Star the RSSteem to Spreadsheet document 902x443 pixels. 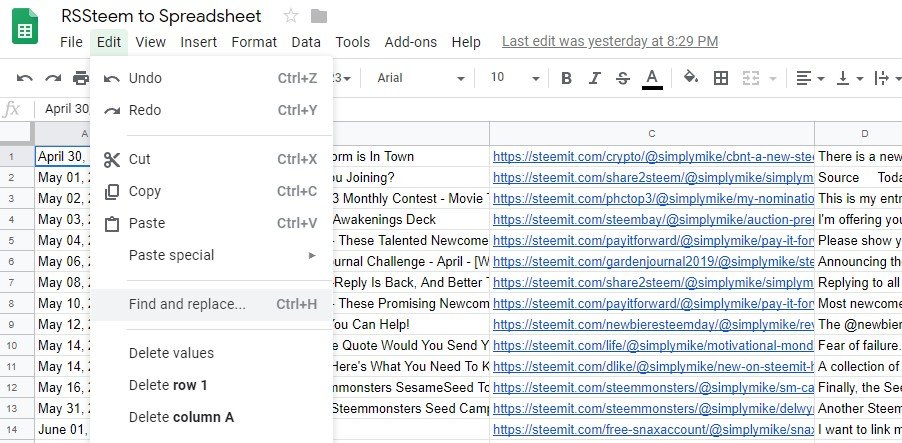point(291,16)
